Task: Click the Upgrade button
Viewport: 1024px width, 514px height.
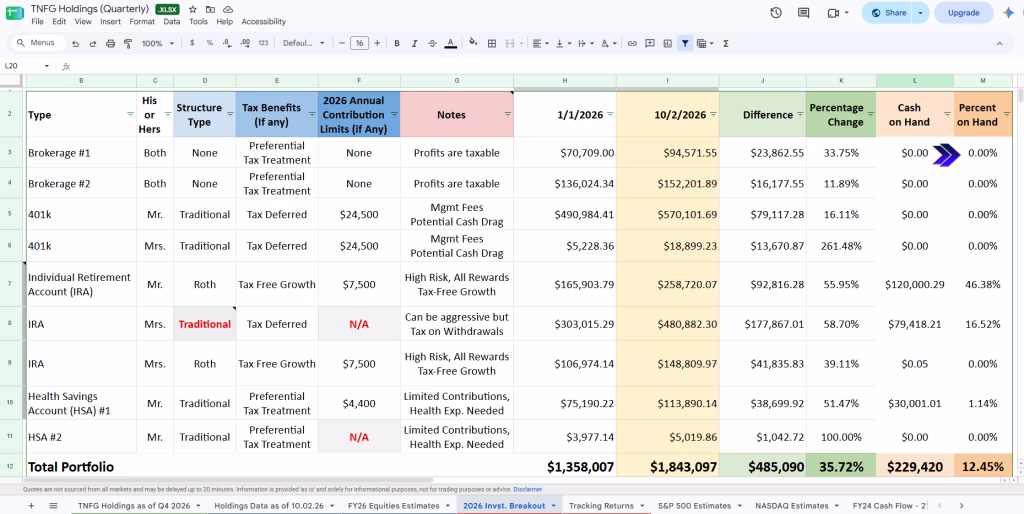Action: (963, 12)
